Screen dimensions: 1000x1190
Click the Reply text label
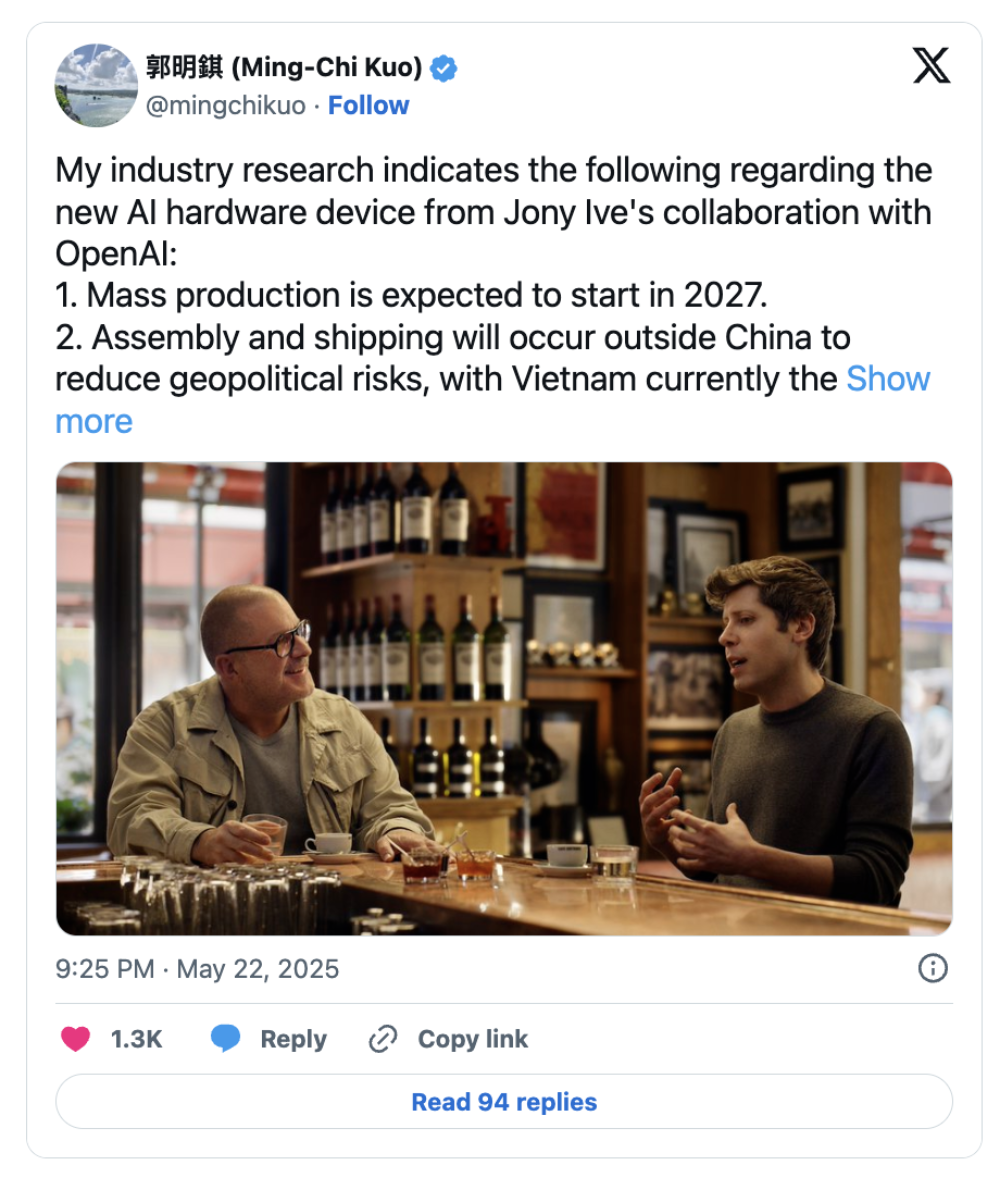click(294, 1039)
